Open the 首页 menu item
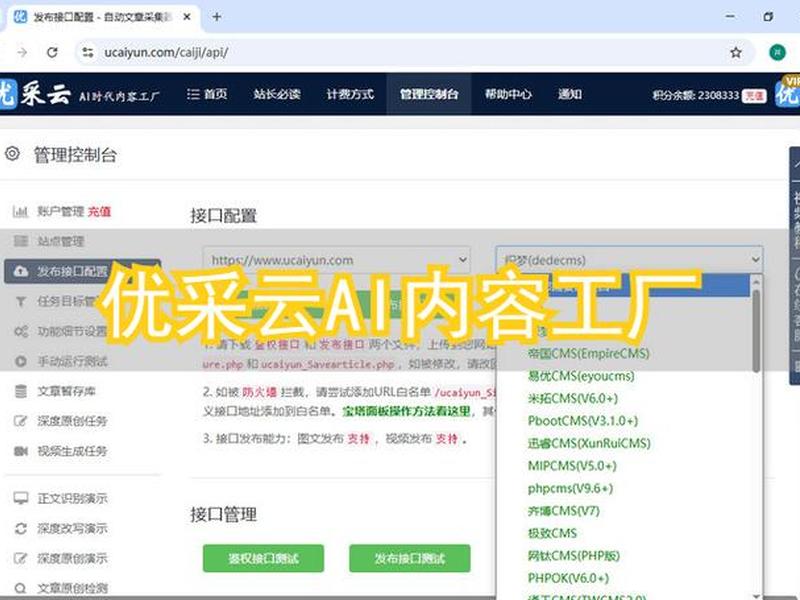 point(207,94)
